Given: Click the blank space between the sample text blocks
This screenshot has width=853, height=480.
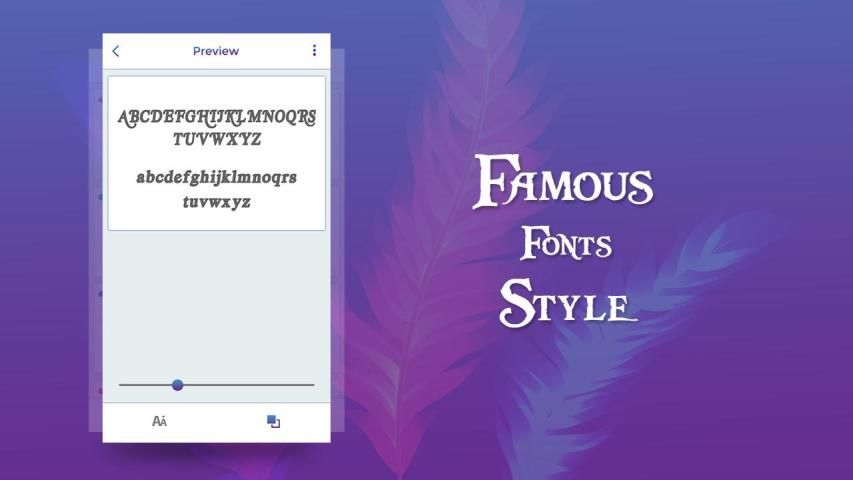Looking at the screenshot, I should coord(217,158).
